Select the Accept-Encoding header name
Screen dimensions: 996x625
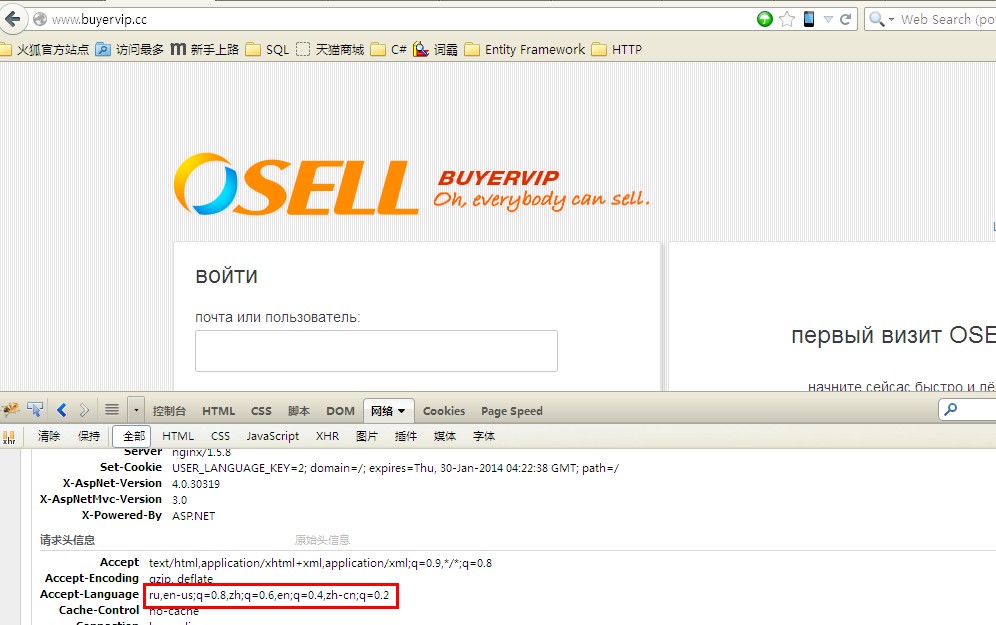coord(92,578)
